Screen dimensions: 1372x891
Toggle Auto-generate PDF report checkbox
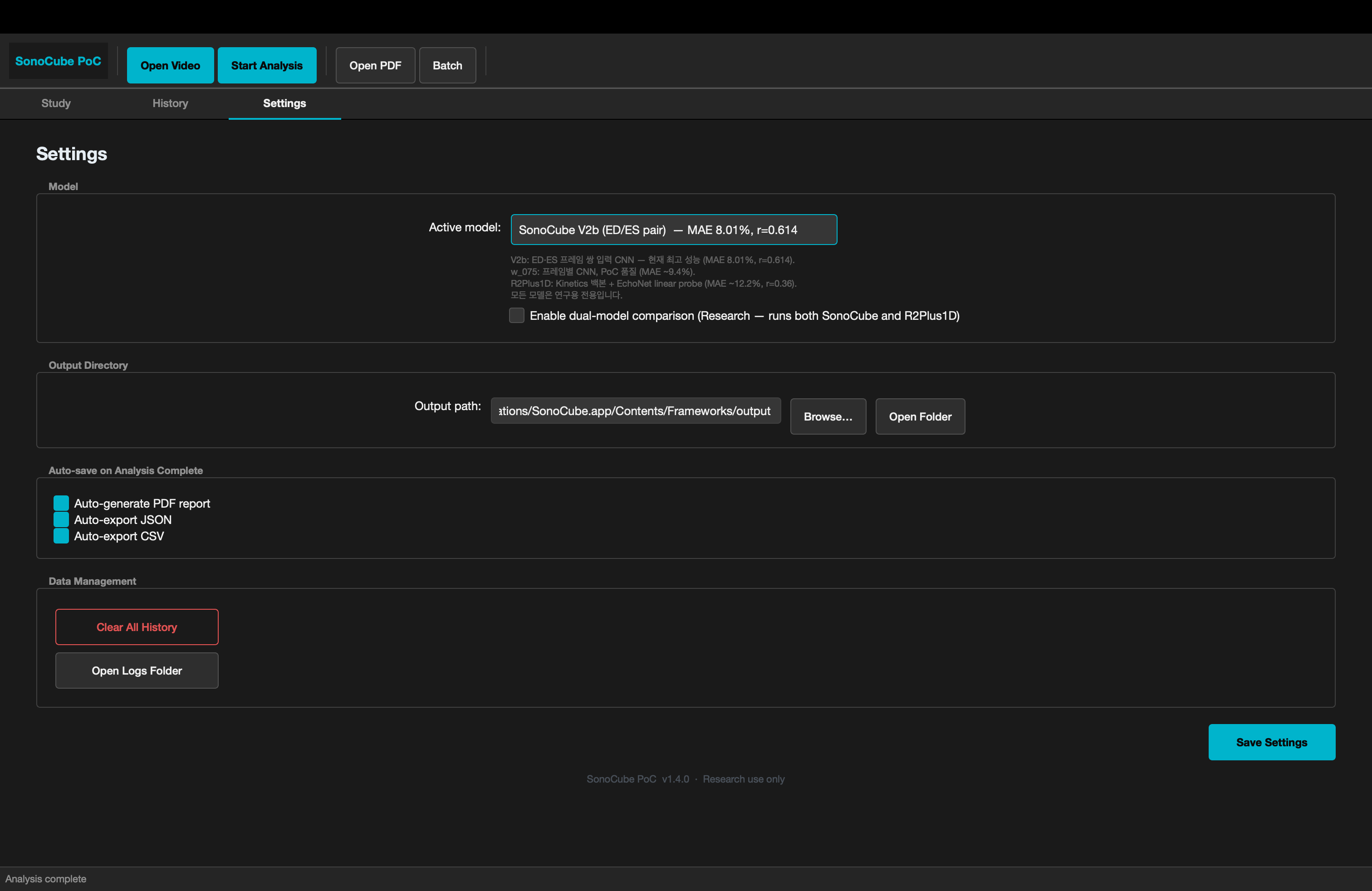point(61,503)
